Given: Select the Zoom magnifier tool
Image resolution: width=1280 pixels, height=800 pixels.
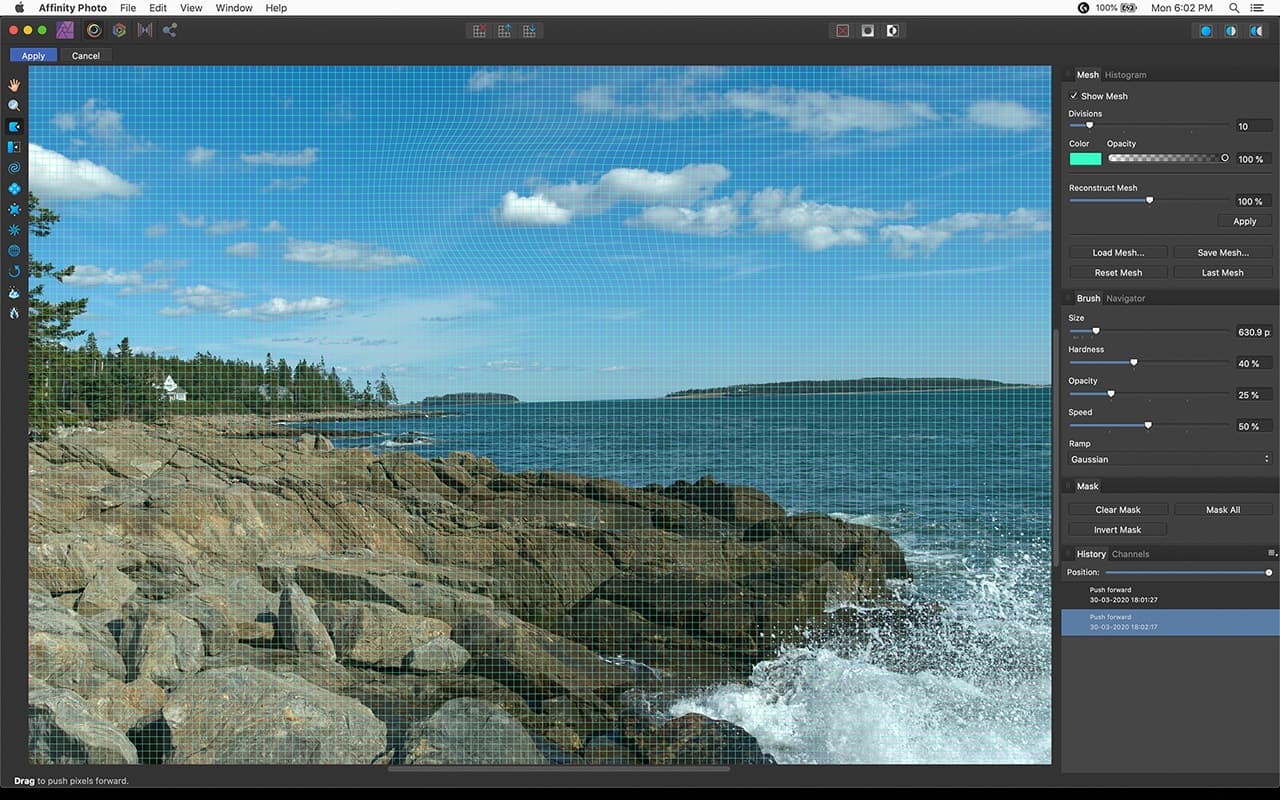Looking at the screenshot, I should [14, 105].
